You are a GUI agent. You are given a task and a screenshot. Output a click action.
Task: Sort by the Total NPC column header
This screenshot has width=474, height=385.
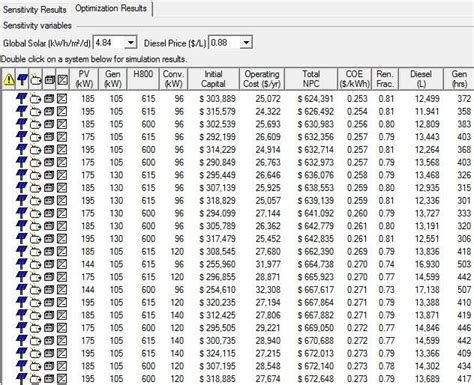pos(311,79)
